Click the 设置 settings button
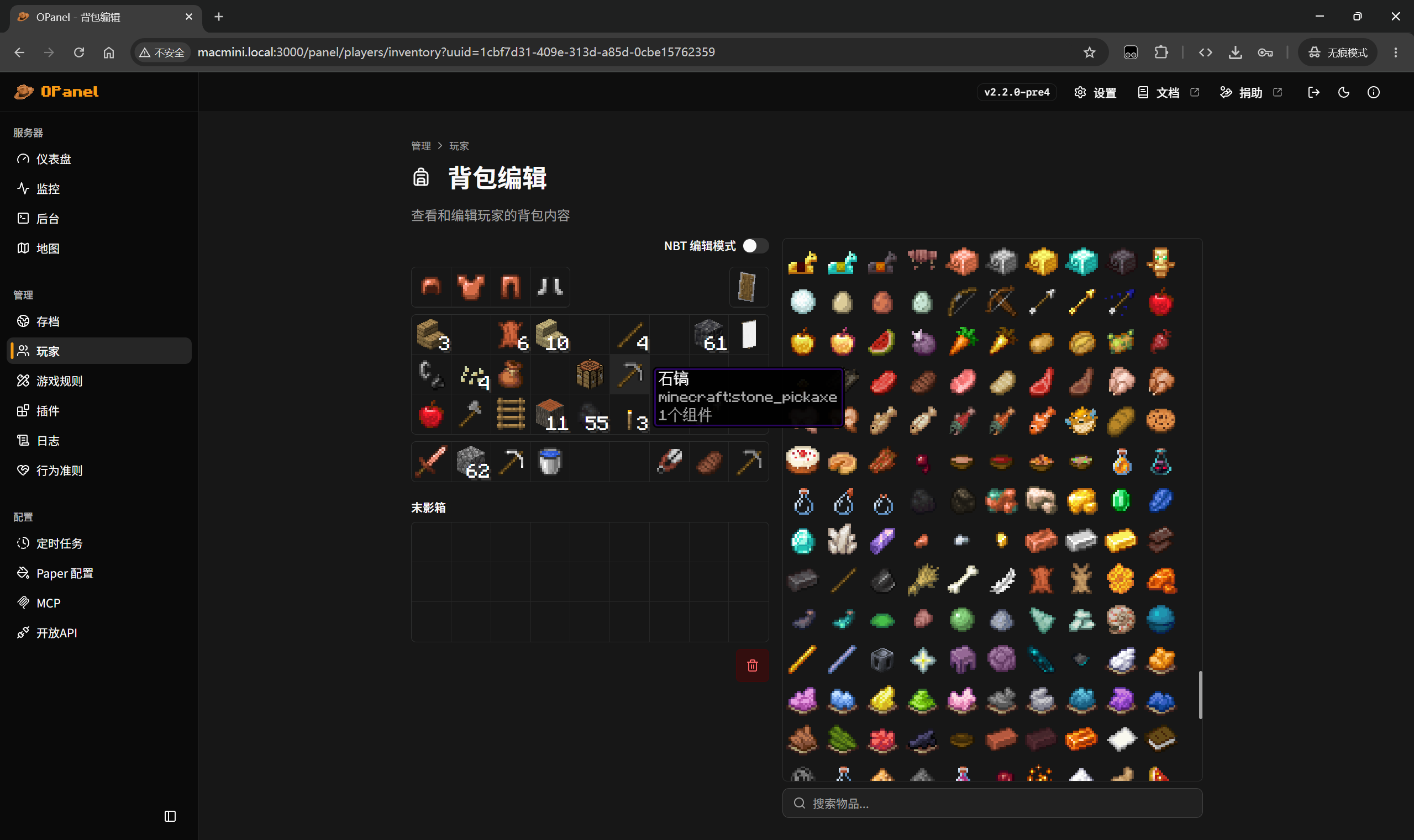The width and height of the screenshot is (1414, 840). pyautogui.click(x=1095, y=92)
